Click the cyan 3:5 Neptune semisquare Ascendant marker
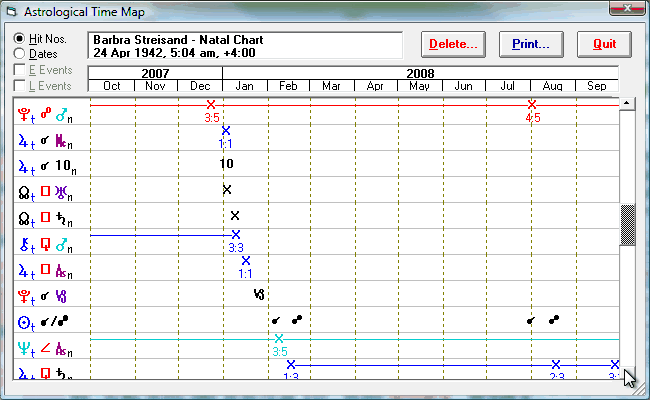 click(279, 339)
